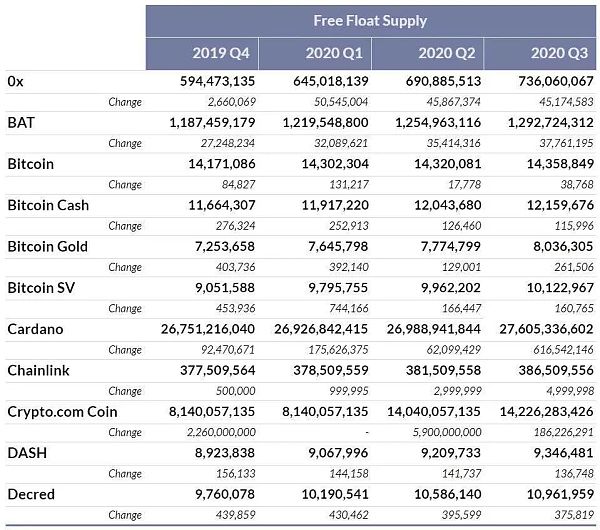The height and width of the screenshot is (530, 600).
Task: Click the Free Float Supply header
Action: (x=370, y=20)
